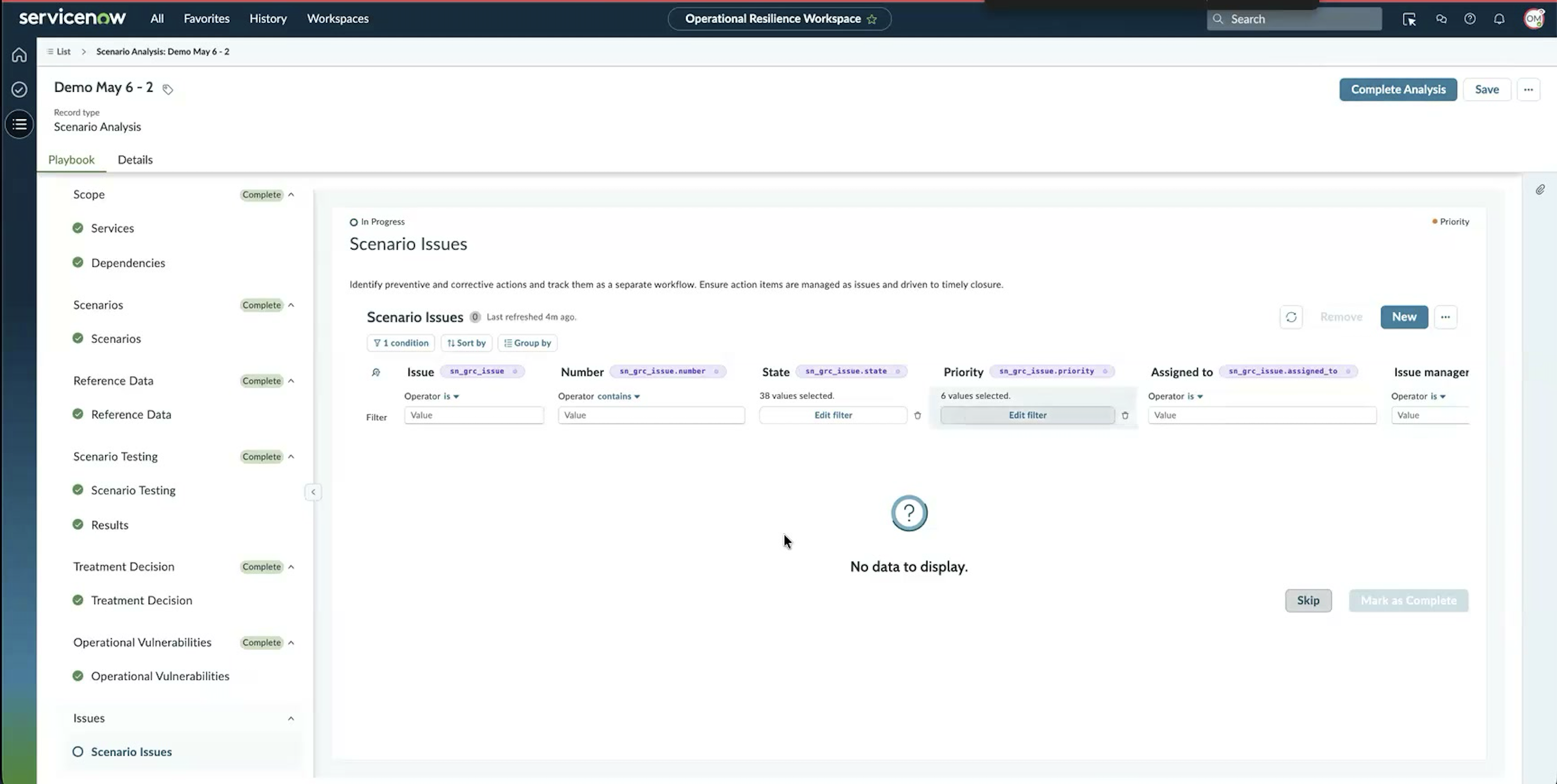
Task: Open the checkmark tasks icon in sidebar
Action: [19, 89]
